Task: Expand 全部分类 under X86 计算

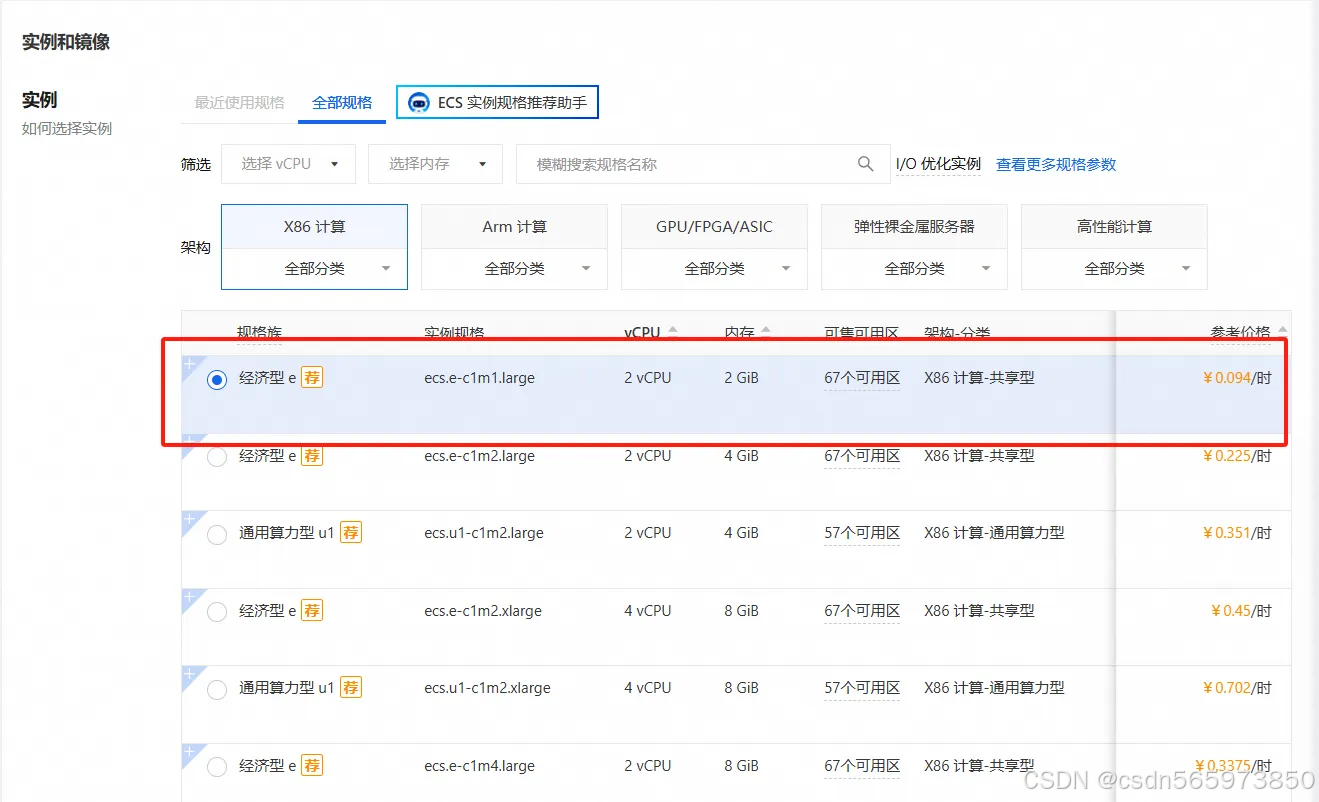Action: [x=314, y=268]
